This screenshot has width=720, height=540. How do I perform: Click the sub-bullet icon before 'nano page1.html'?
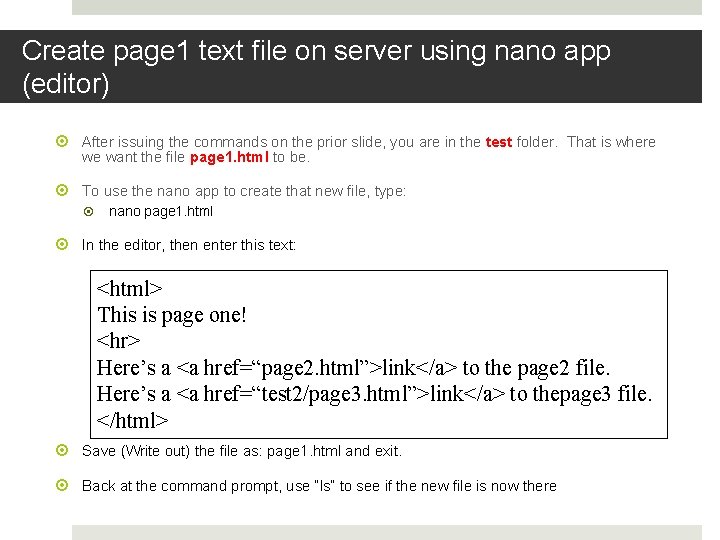pyautogui.click(x=89, y=211)
